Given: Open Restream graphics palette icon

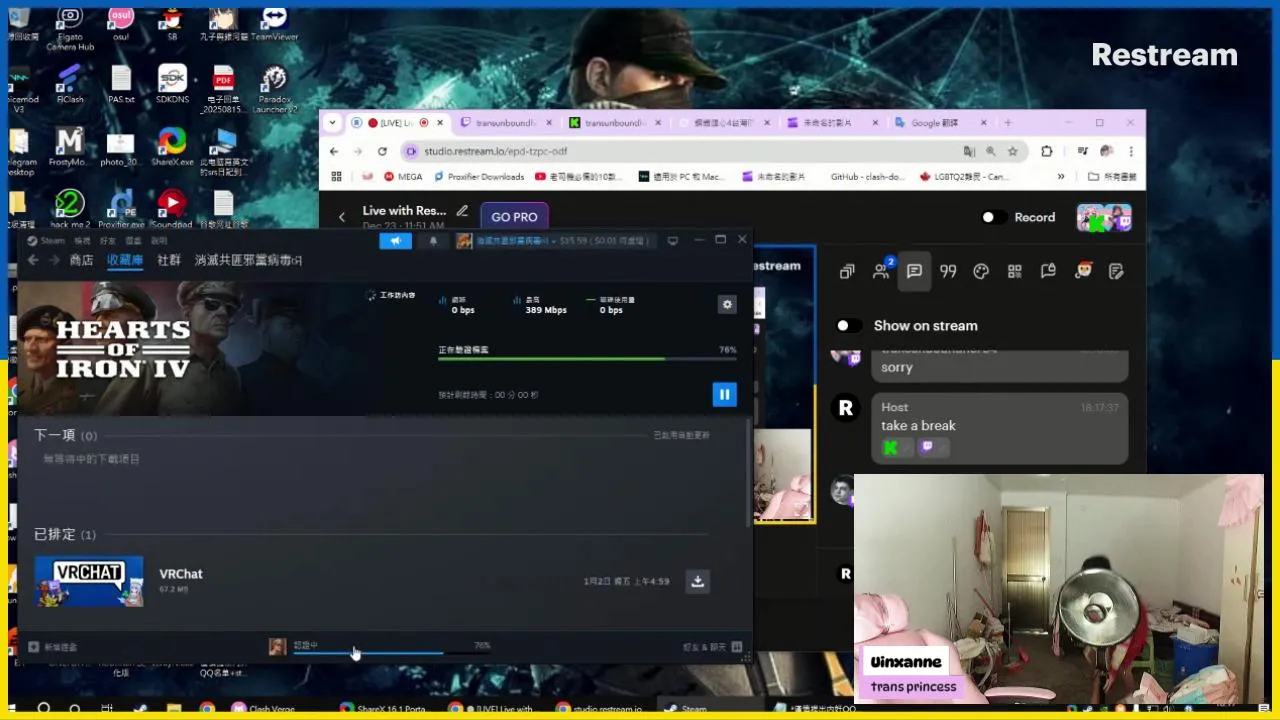Looking at the screenshot, I should pos(981,271).
